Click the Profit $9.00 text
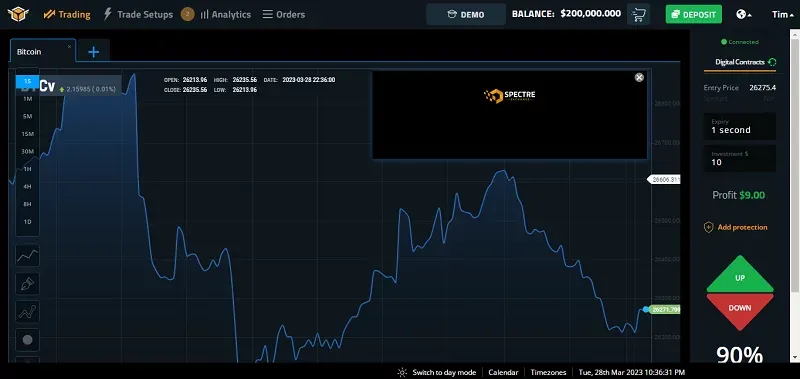Screen dimensions: 800x379 tap(739, 195)
